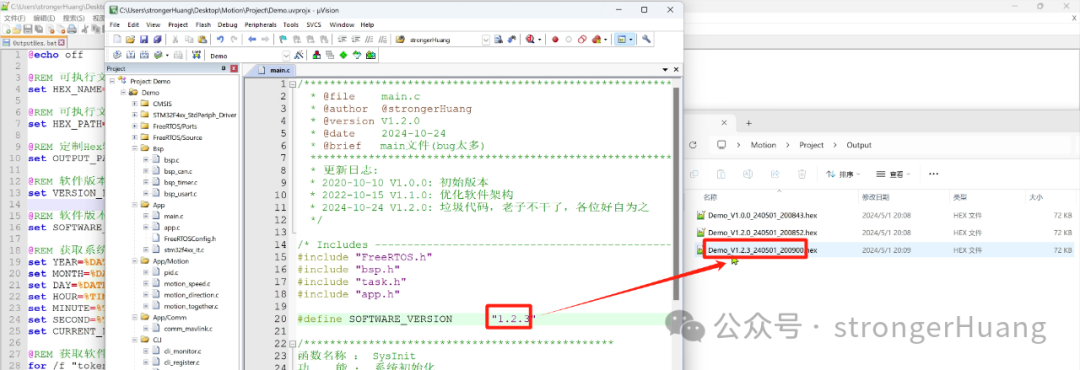Insert bookmark flag icon
Screen dimensions: 1080x370
[282, 39]
